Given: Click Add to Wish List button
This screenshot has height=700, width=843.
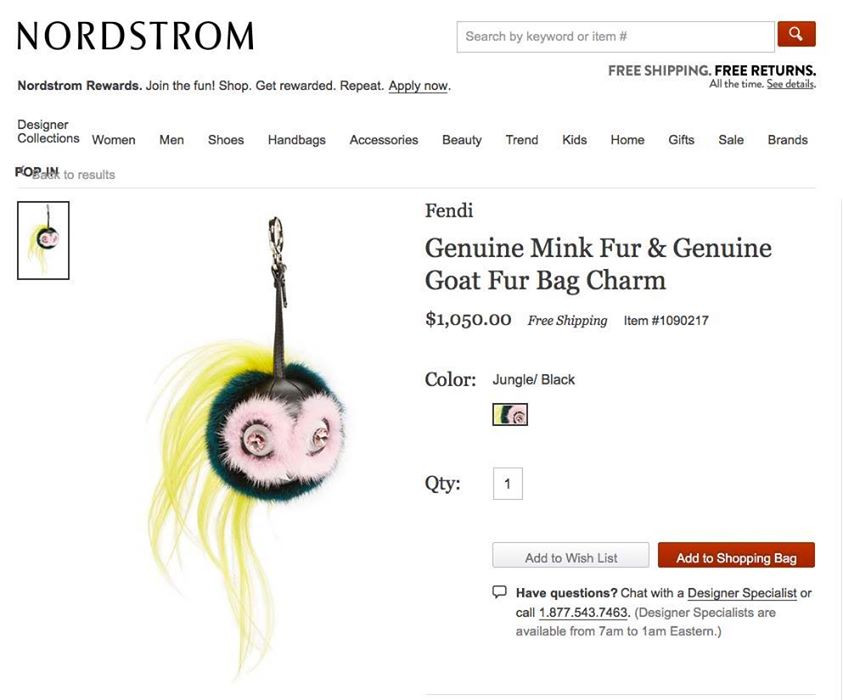Looking at the screenshot, I should click(571, 556).
